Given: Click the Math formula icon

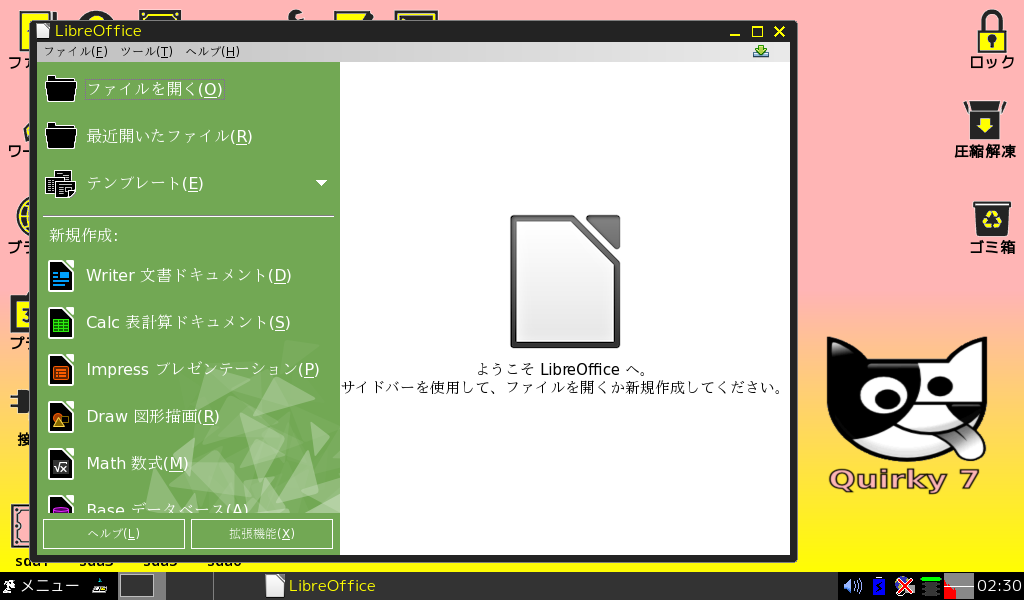Looking at the screenshot, I should pyautogui.click(x=61, y=464).
